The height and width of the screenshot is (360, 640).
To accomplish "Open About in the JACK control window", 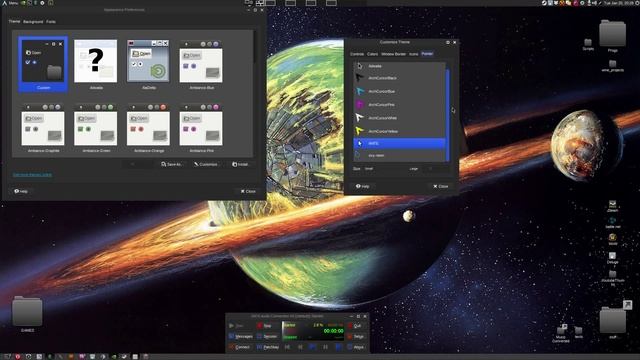I will click(x=356, y=347).
